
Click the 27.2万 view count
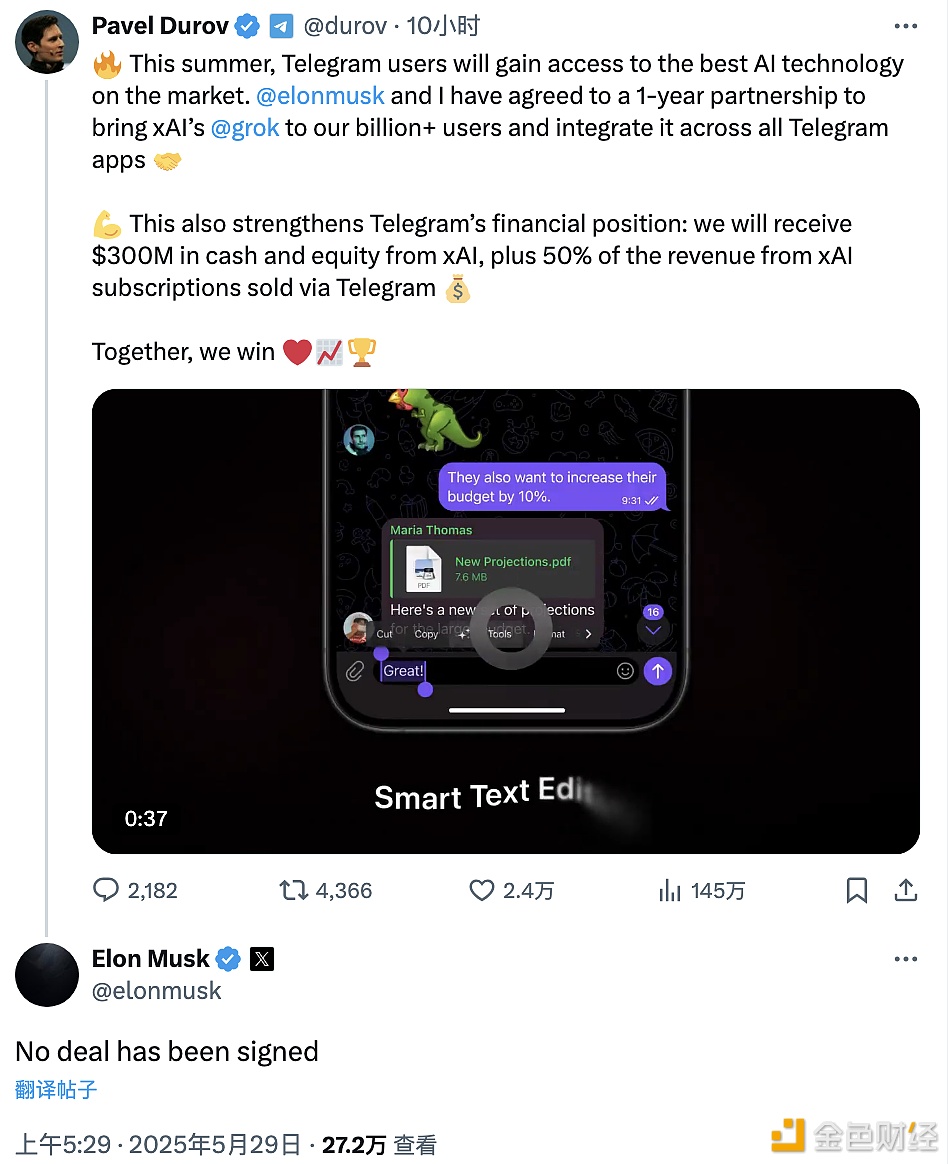coord(353,1145)
